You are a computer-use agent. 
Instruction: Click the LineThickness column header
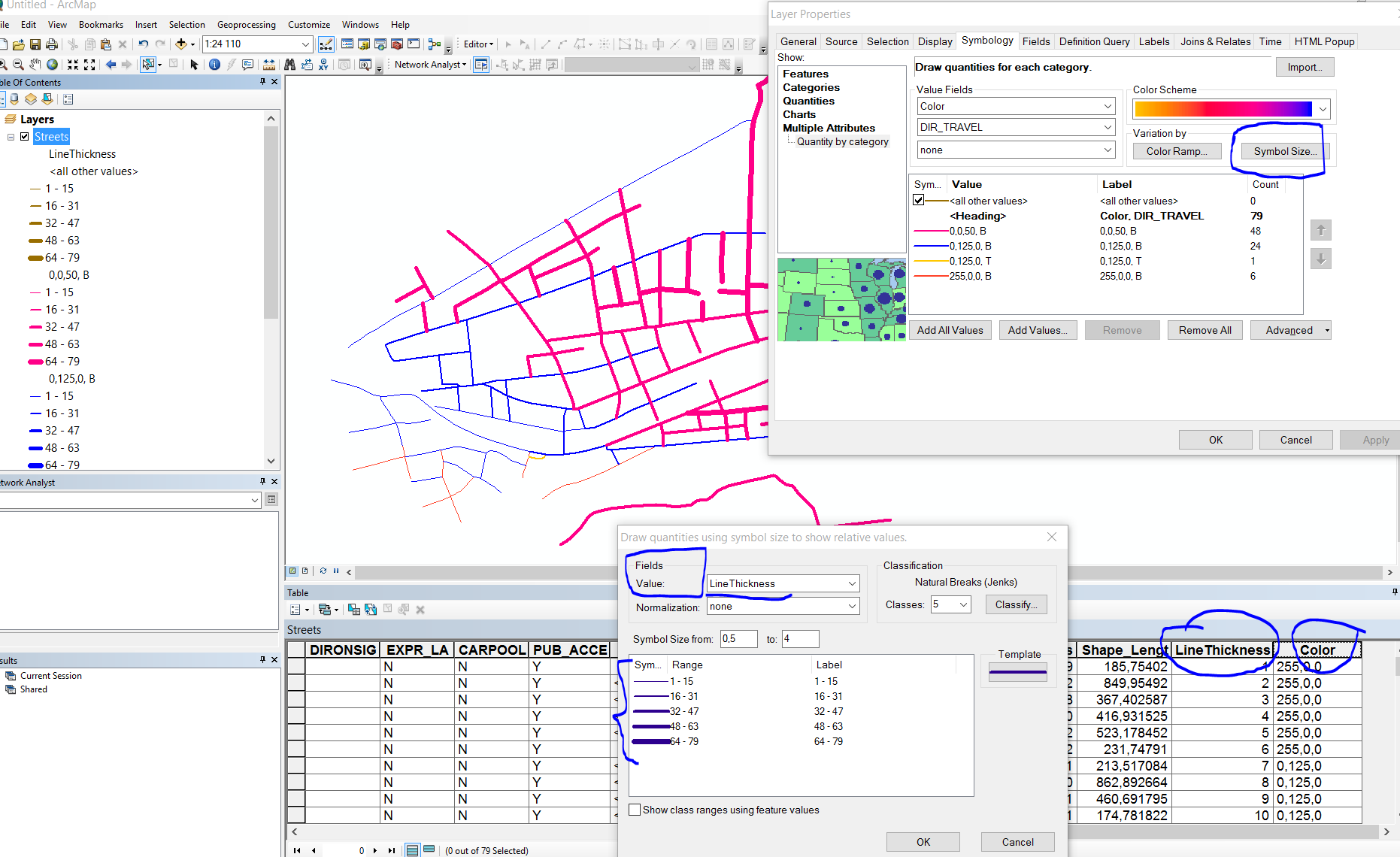[1222, 650]
